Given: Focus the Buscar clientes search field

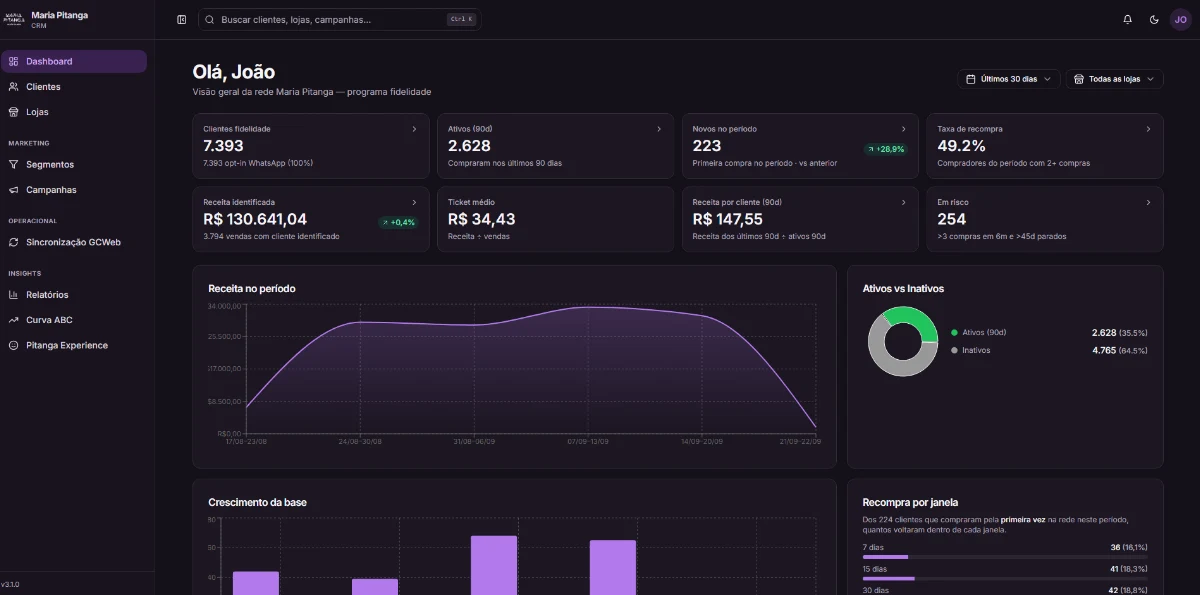Looking at the screenshot, I should pos(339,19).
